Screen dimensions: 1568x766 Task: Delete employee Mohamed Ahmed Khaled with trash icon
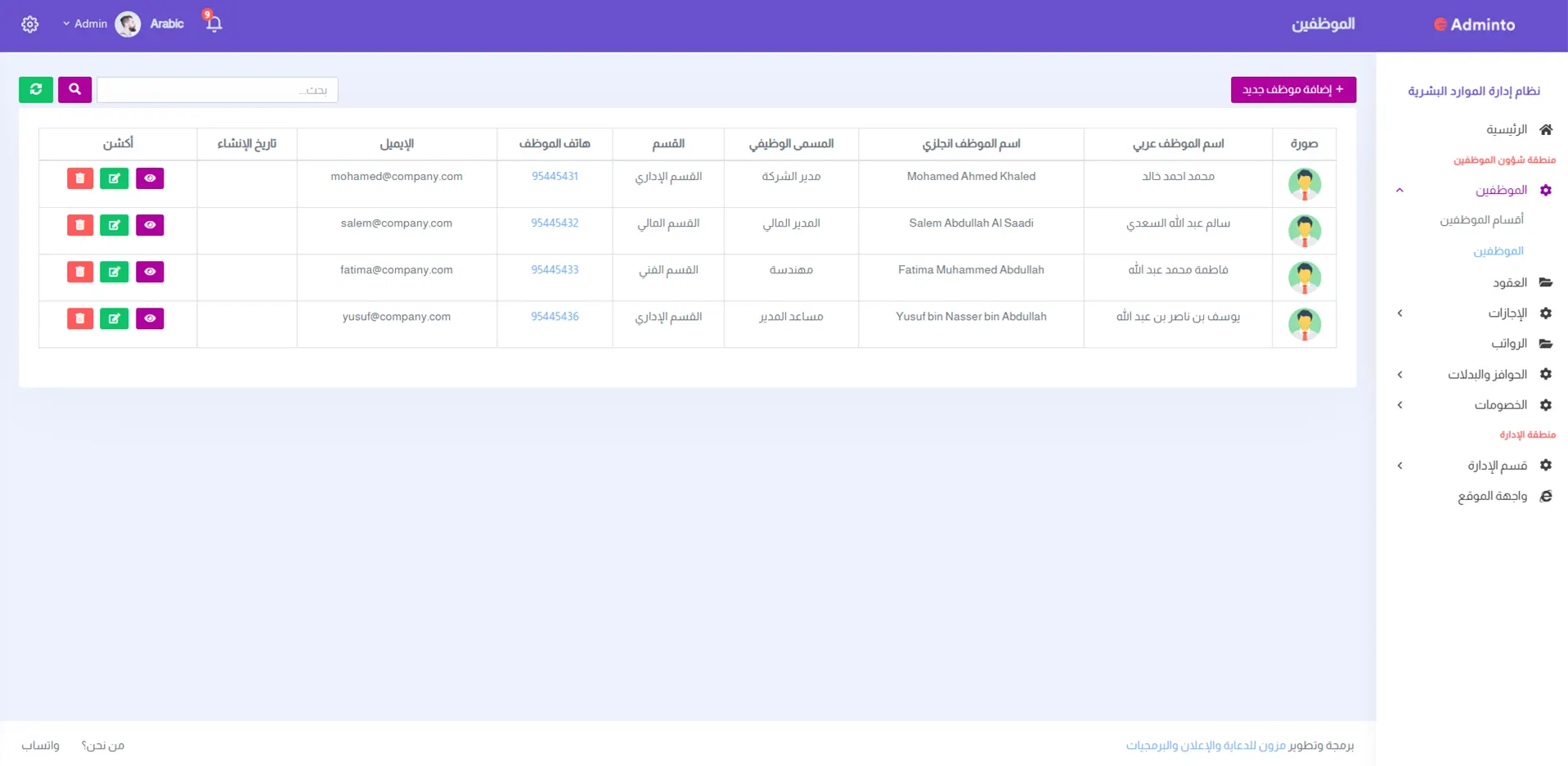pyautogui.click(x=80, y=178)
